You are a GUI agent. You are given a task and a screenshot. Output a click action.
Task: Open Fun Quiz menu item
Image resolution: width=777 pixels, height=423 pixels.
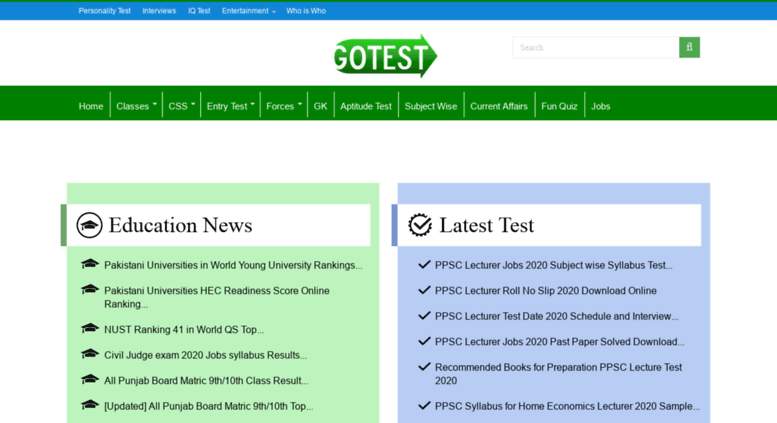point(559,106)
